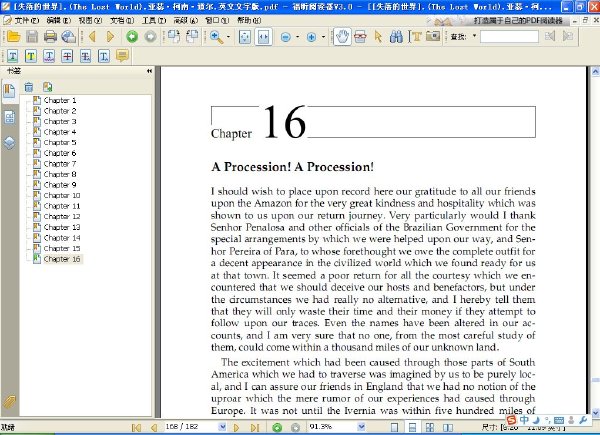The height and width of the screenshot is (435, 600).
Task: Go to next page with yellow right arrow
Action: tap(111, 37)
